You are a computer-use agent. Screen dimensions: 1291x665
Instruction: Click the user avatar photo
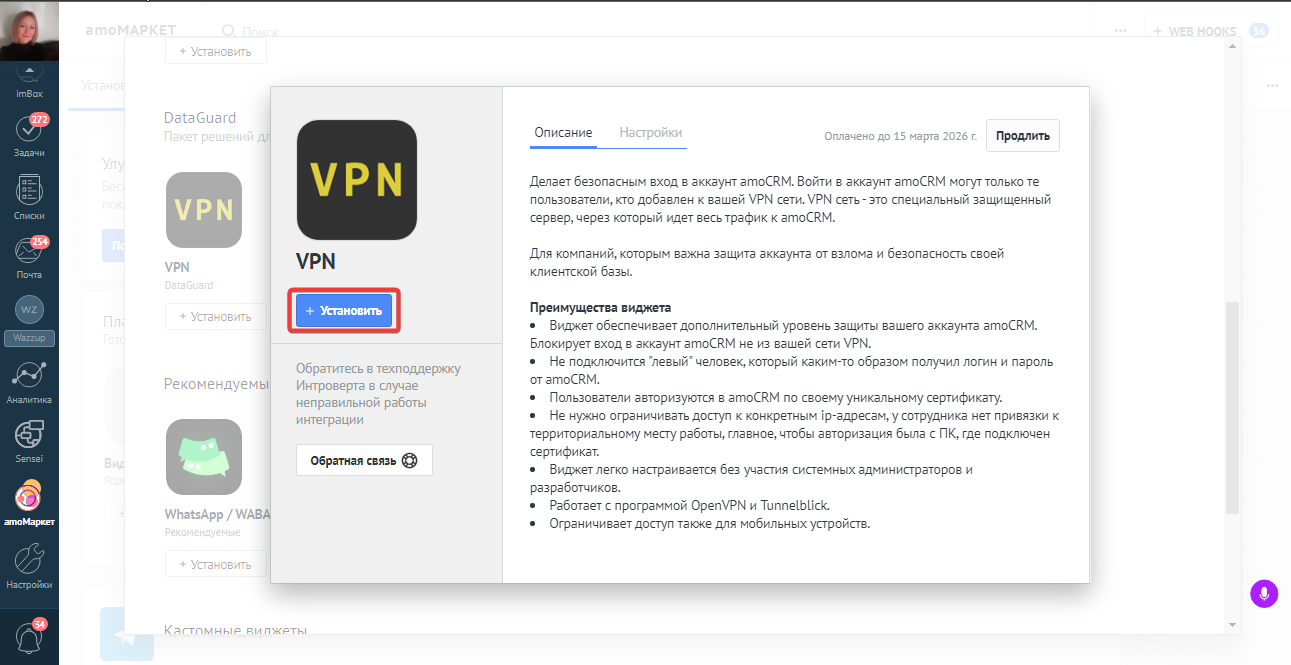[x=29, y=31]
